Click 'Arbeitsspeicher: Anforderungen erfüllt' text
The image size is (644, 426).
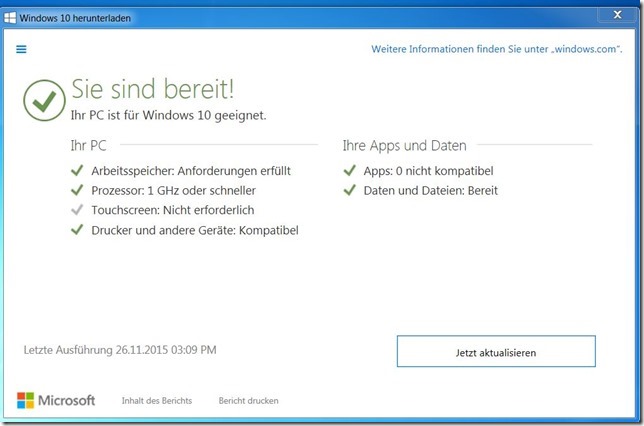click(x=191, y=171)
